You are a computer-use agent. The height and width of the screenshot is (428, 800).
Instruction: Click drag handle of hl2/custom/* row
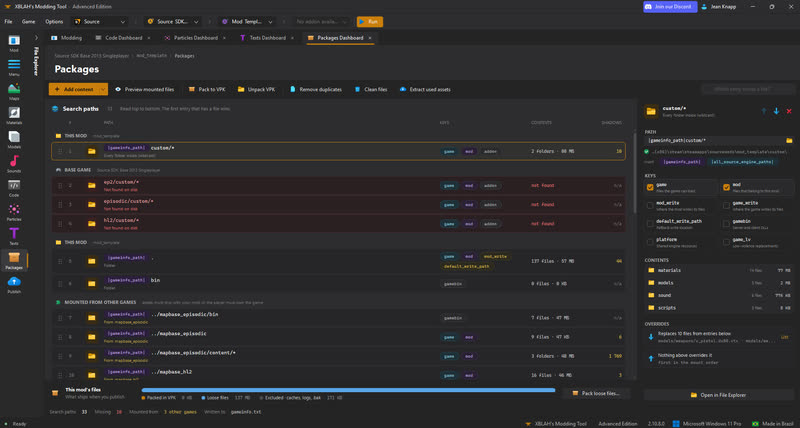point(60,223)
